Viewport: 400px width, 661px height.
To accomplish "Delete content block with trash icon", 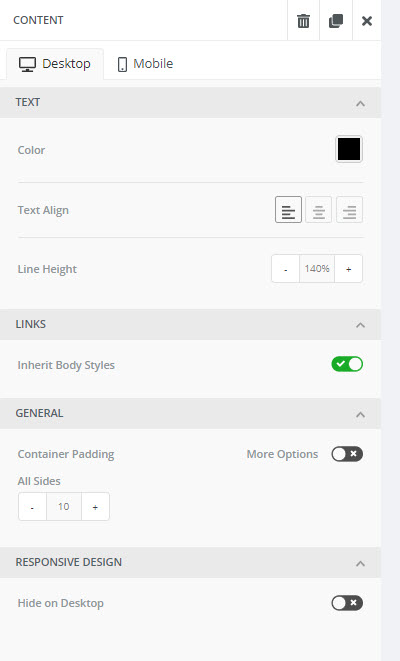I will (303, 20).
